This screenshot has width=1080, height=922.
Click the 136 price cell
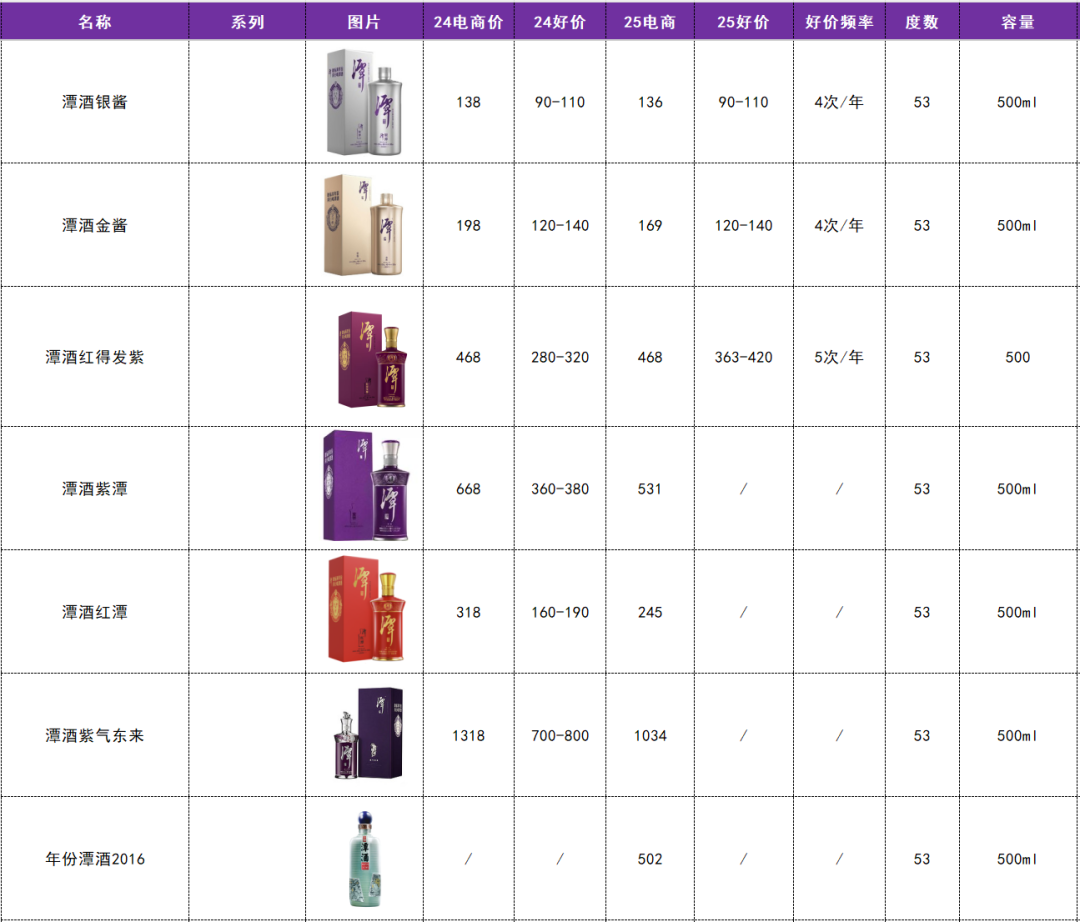point(650,102)
